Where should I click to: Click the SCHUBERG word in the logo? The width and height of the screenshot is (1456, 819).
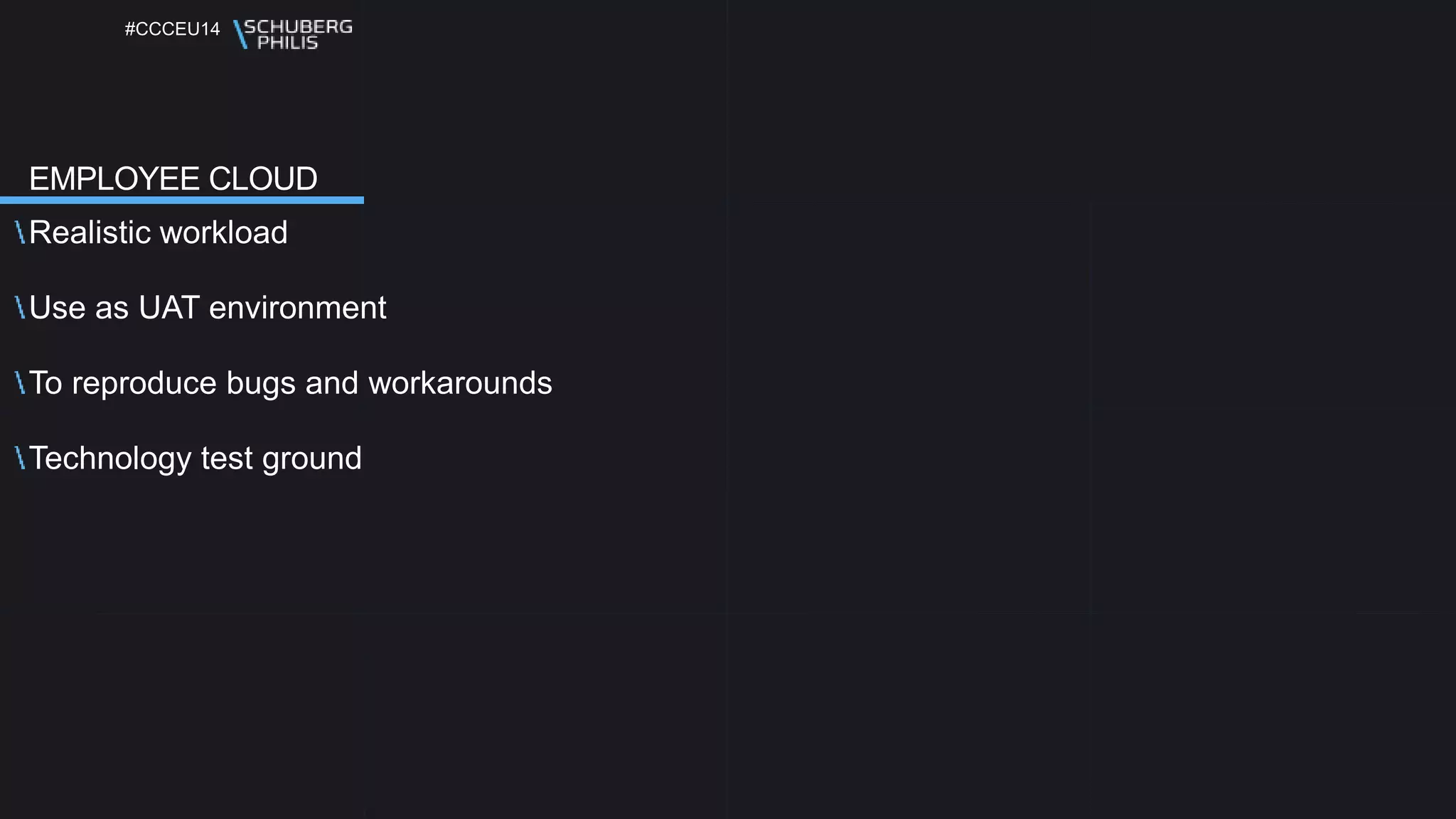(299, 27)
